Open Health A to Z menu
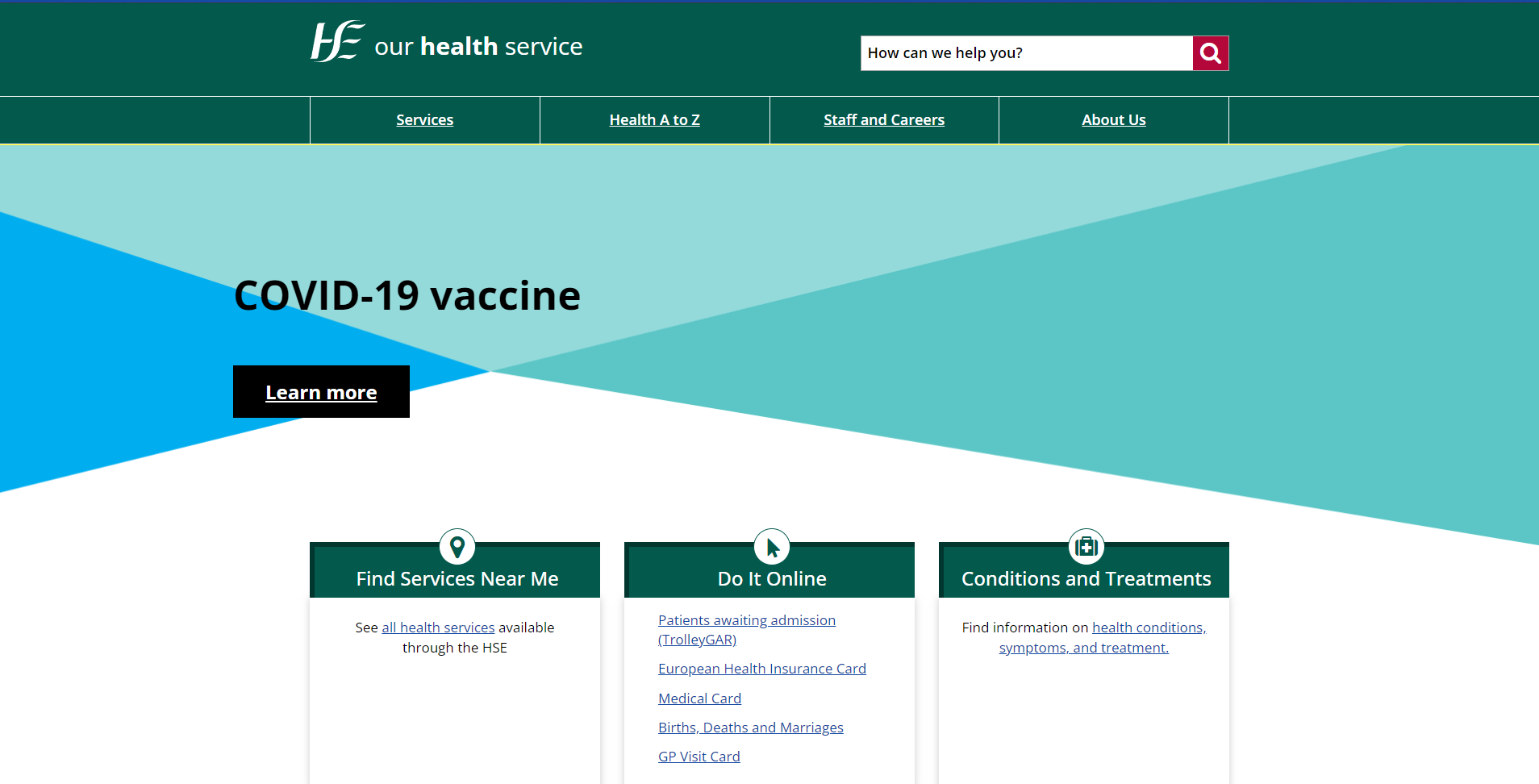Image resolution: width=1539 pixels, height=784 pixels. click(654, 120)
